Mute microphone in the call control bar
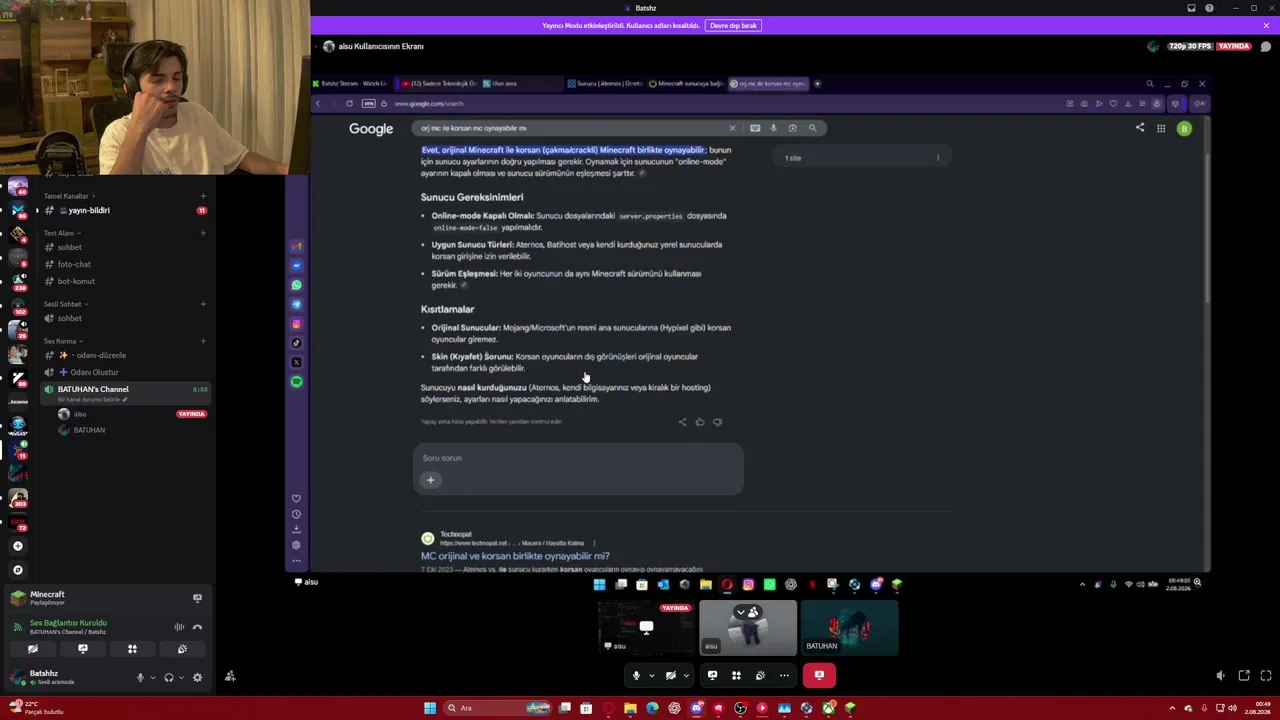This screenshot has width=1280, height=720. [636, 676]
